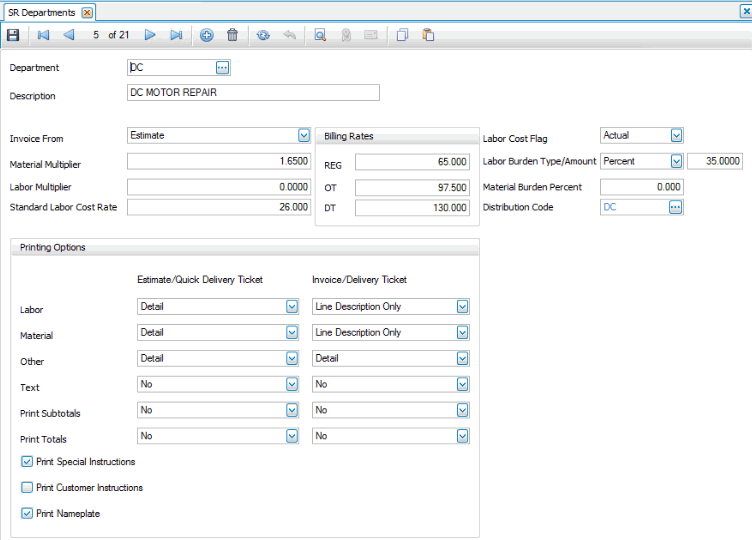Click the trash can delete icon
The height and width of the screenshot is (540, 752).
(232, 35)
